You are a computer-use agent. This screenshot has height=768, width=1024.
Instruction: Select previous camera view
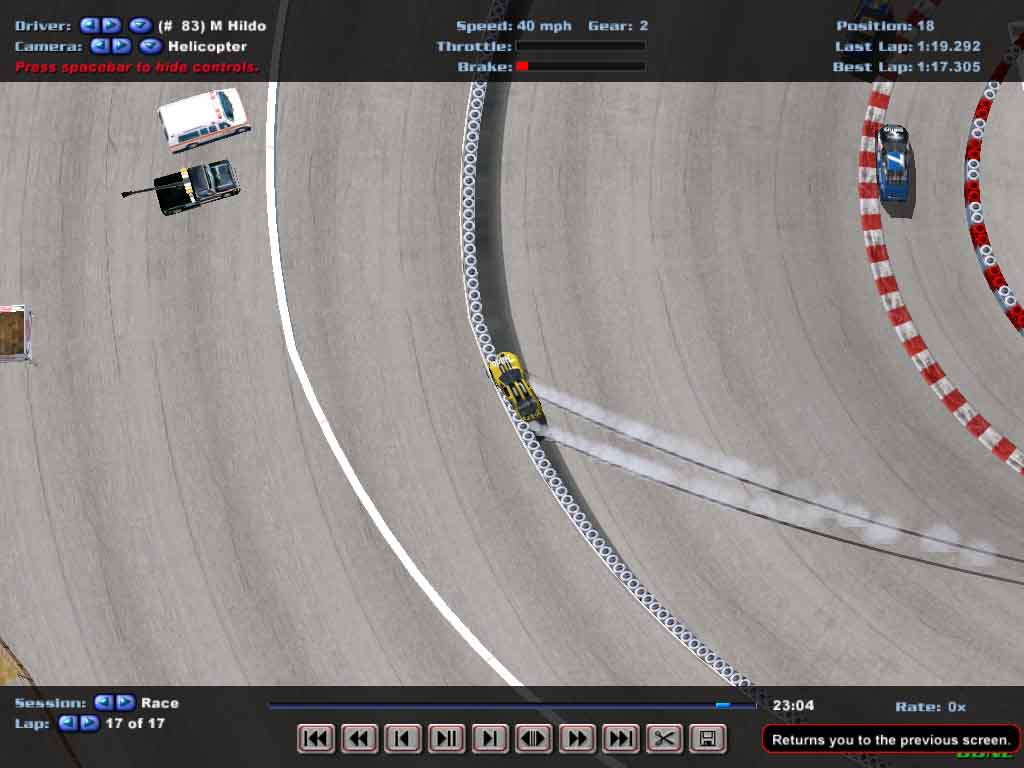[99, 46]
